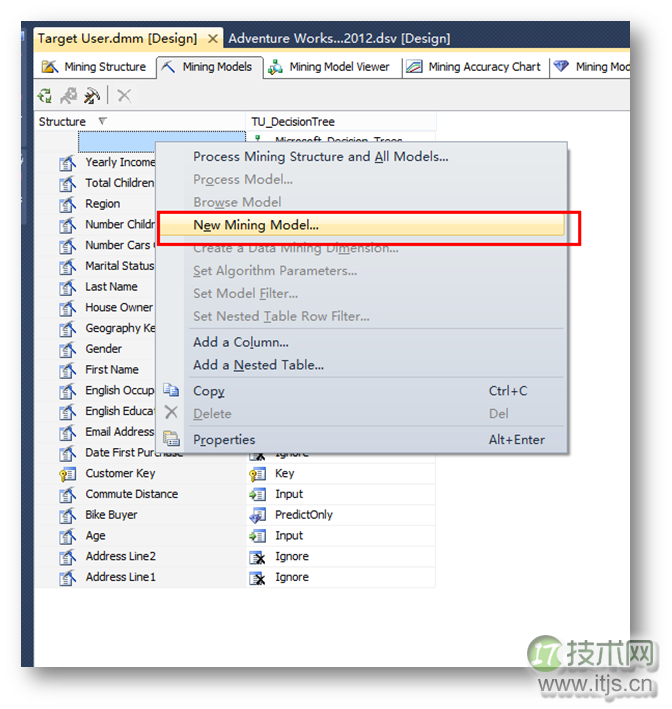Click the Age column Input icon
The height and width of the screenshot is (709, 672).
[258, 536]
